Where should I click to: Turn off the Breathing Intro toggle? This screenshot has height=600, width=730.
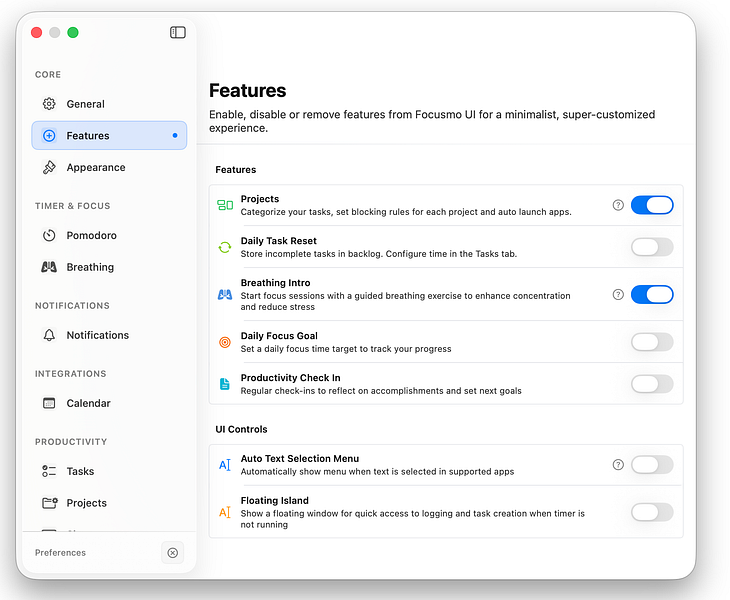click(652, 294)
